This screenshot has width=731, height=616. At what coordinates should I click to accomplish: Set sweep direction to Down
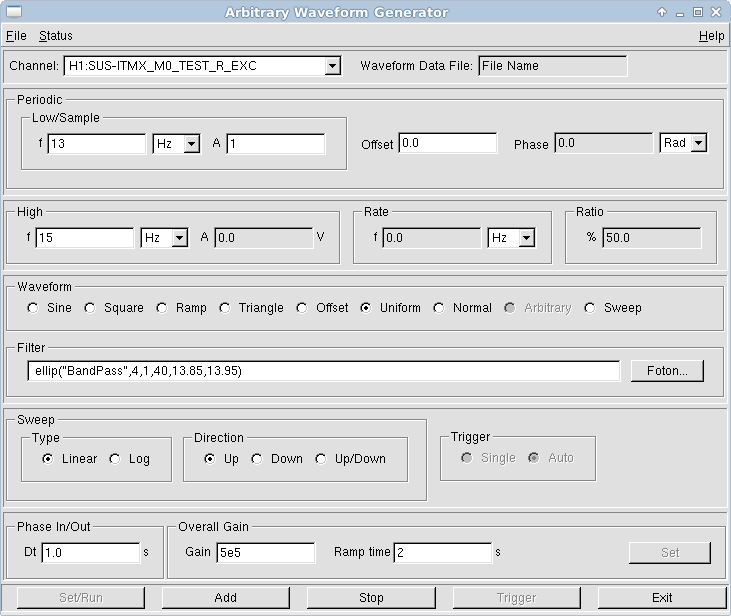click(x=256, y=459)
